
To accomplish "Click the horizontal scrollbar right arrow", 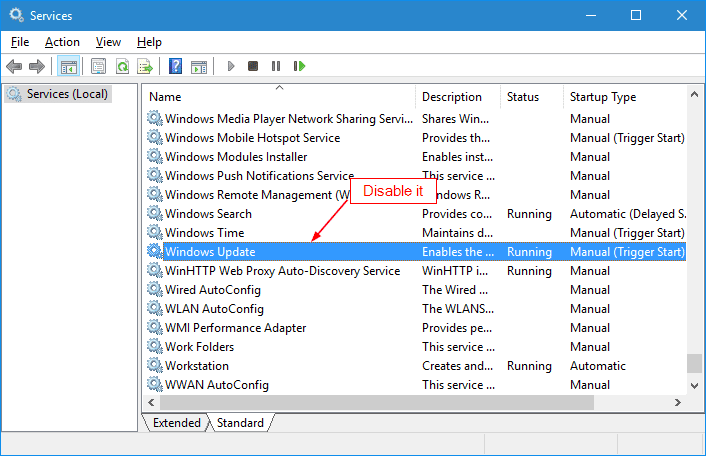I will [678, 402].
